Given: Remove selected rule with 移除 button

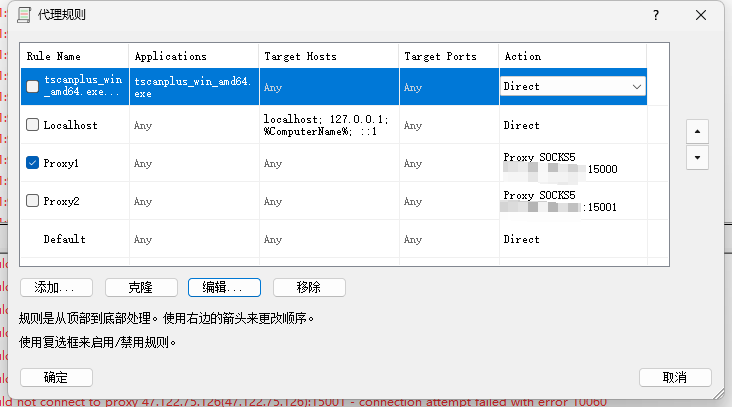Looking at the screenshot, I should pos(309,287).
